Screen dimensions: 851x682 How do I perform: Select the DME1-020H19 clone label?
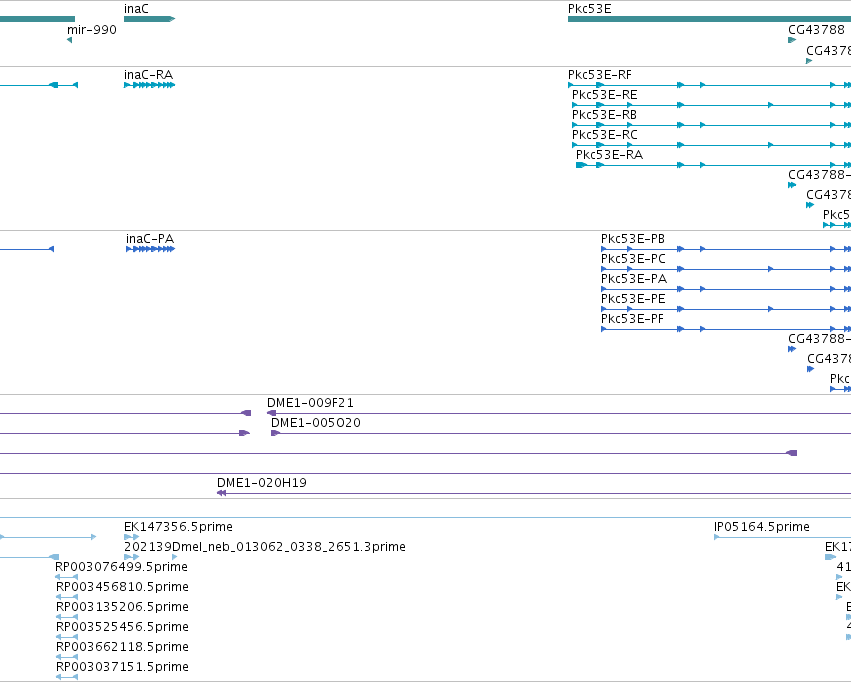coord(262,483)
